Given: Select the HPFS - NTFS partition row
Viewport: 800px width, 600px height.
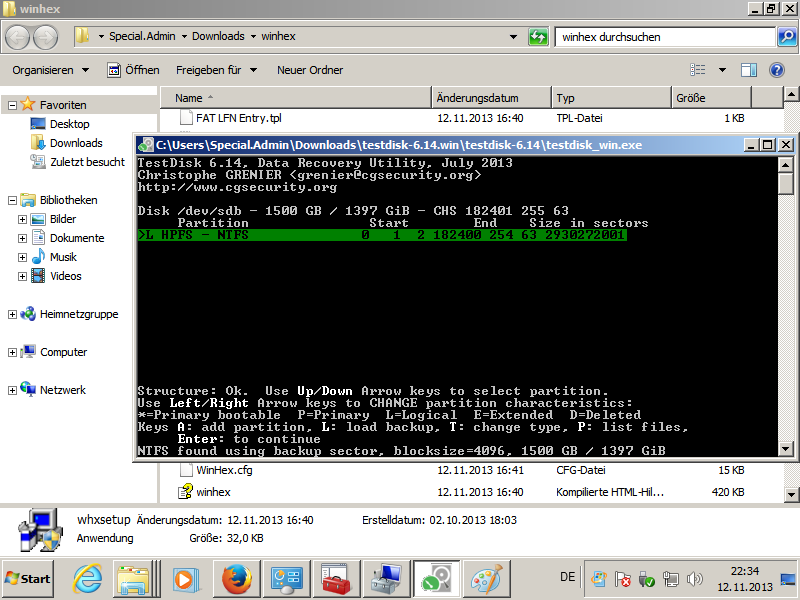Looking at the screenshot, I should tap(382, 235).
